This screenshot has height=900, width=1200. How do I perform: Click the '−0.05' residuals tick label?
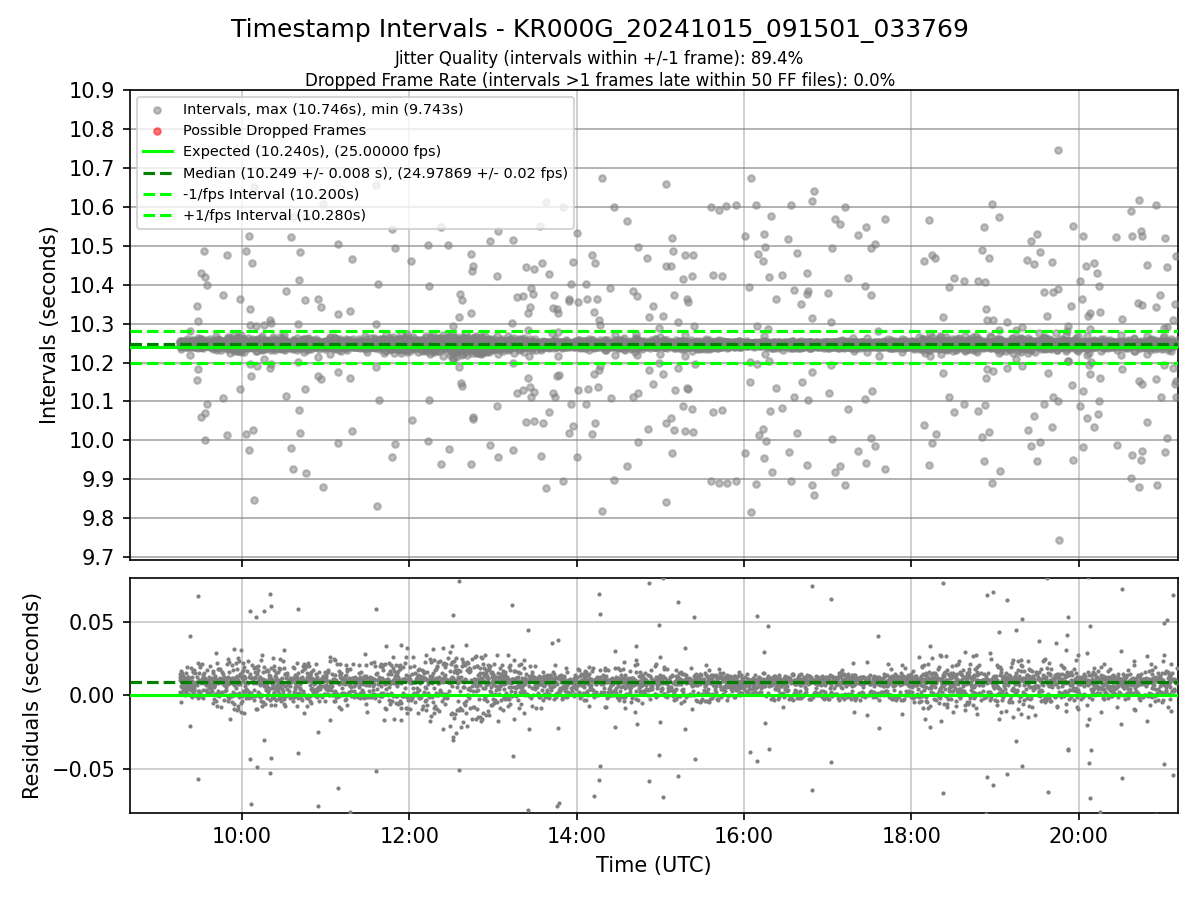(83, 769)
